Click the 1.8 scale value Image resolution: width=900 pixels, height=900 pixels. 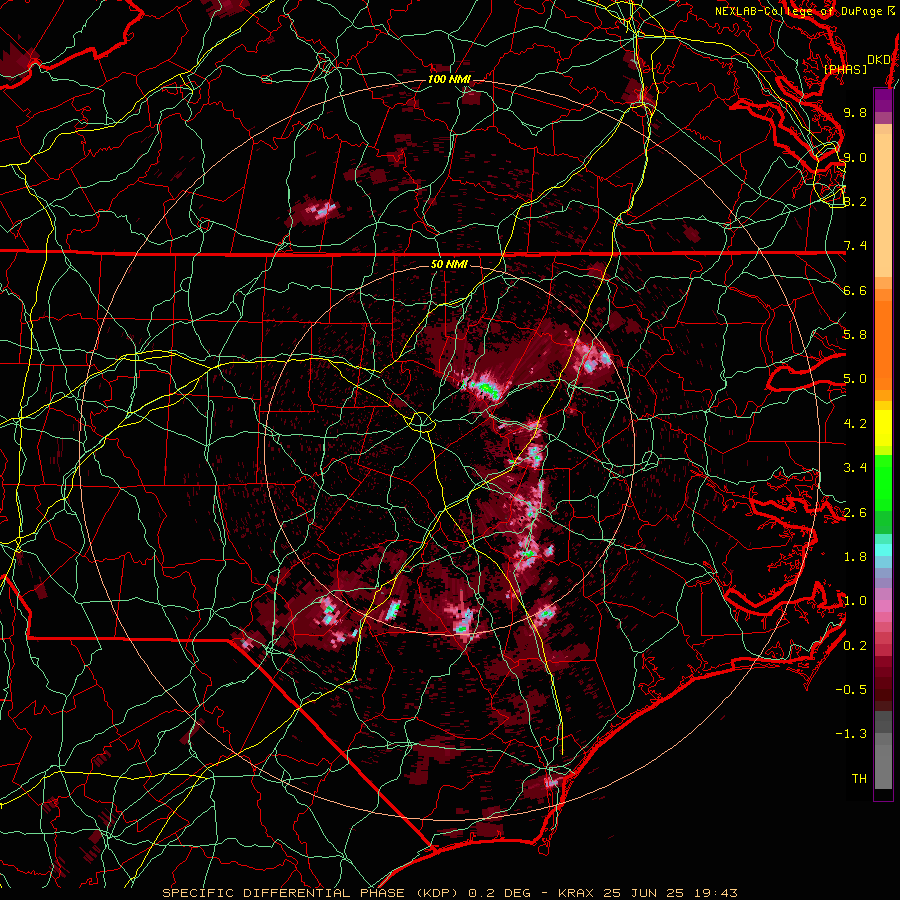(x=855, y=557)
